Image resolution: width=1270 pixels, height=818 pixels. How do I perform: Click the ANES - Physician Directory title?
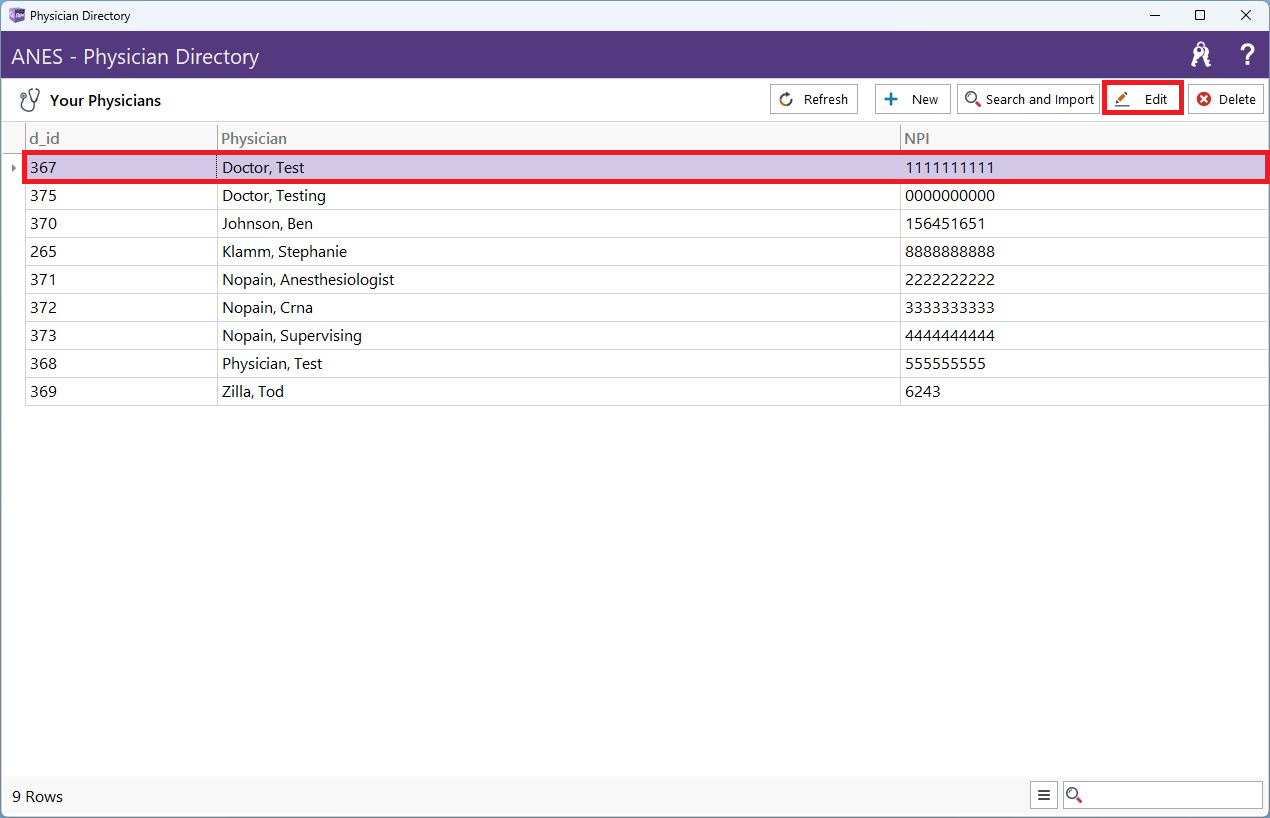coord(135,57)
